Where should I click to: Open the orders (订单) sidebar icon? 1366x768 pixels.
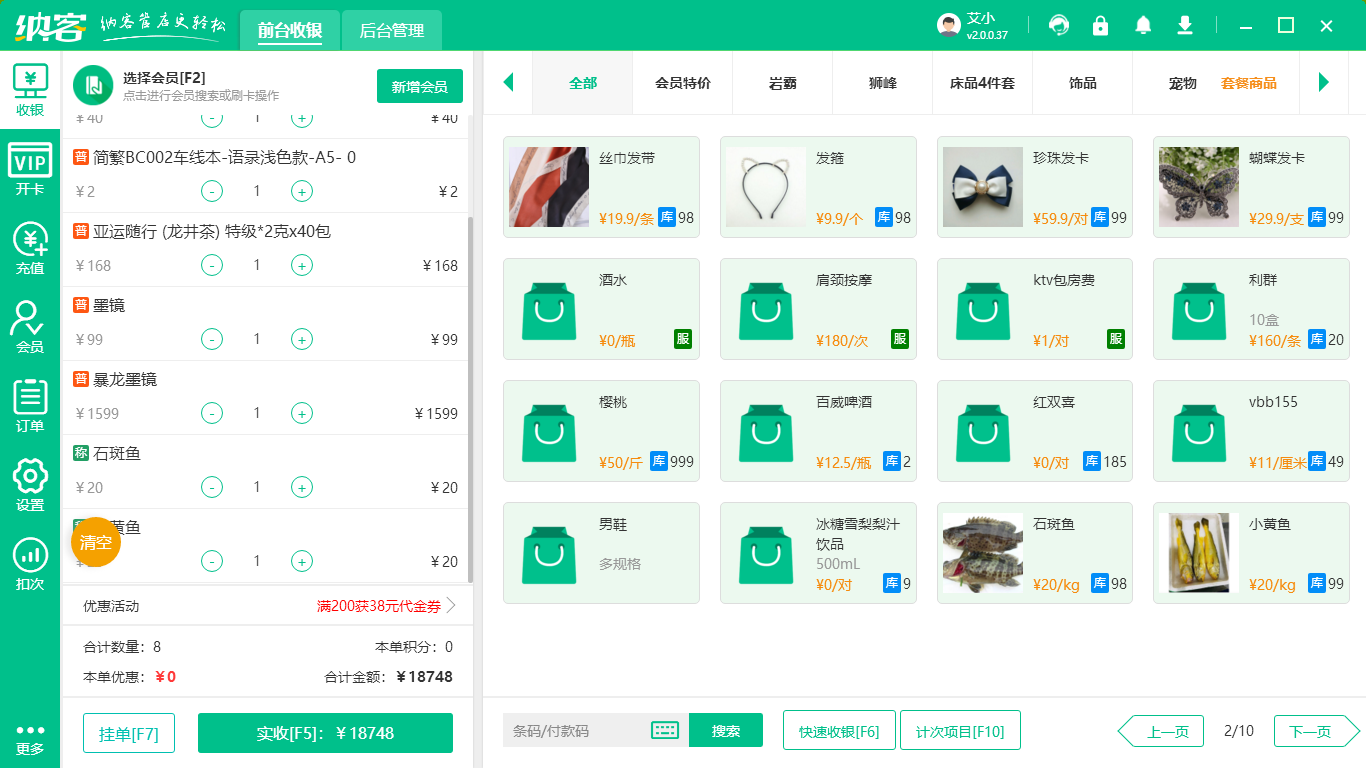[30, 406]
